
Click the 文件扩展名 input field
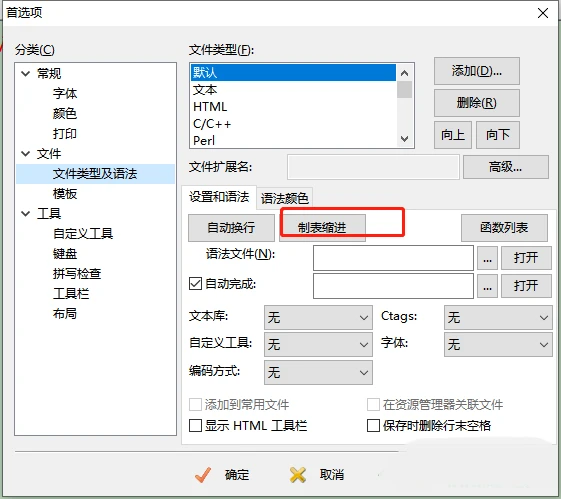pos(373,167)
